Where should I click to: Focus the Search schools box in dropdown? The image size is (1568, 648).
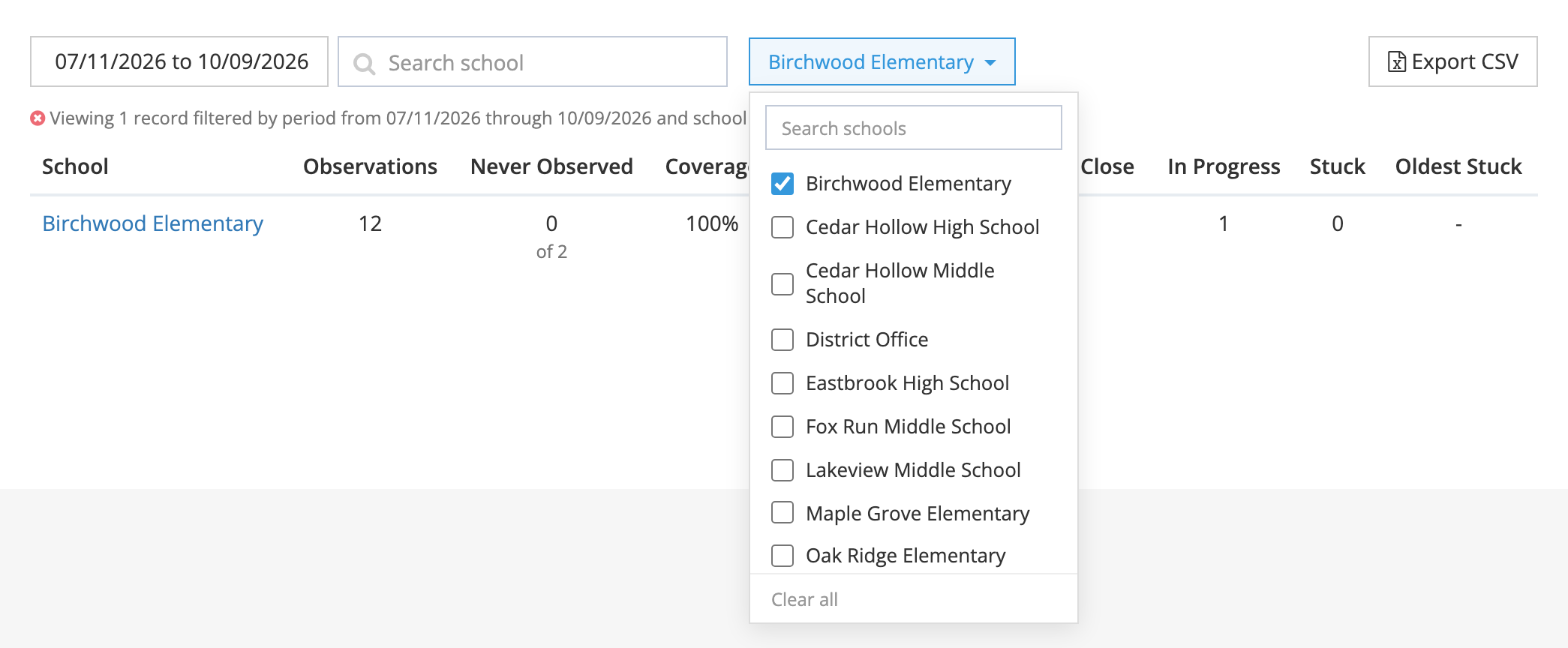click(913, 127)
